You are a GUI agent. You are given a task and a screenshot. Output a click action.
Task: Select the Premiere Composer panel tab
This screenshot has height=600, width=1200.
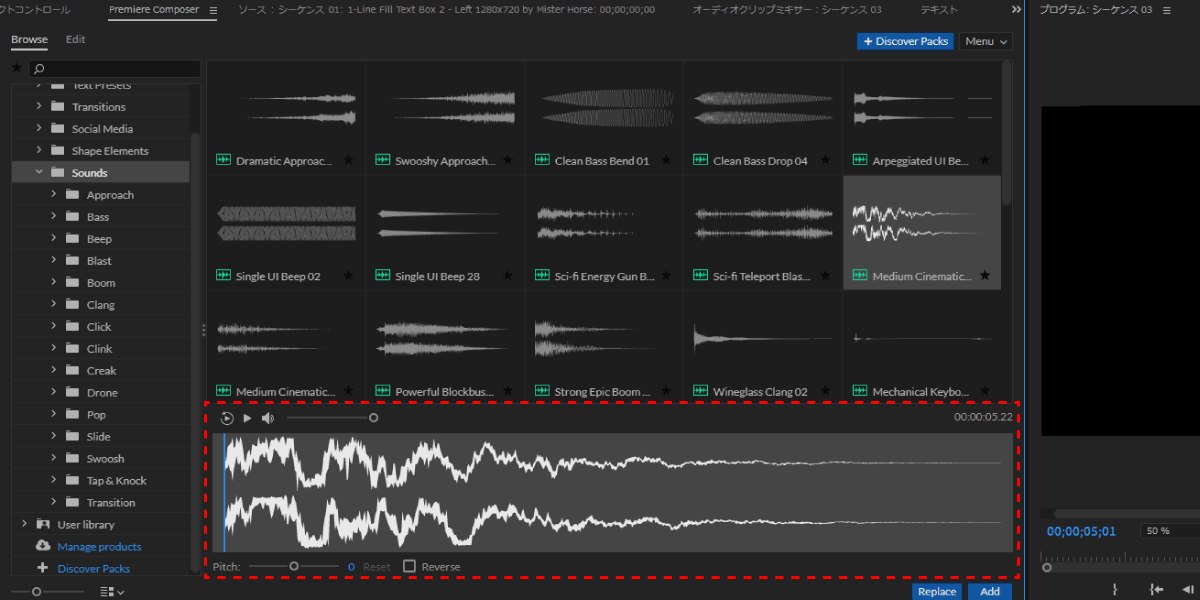(x=154, y=10)
